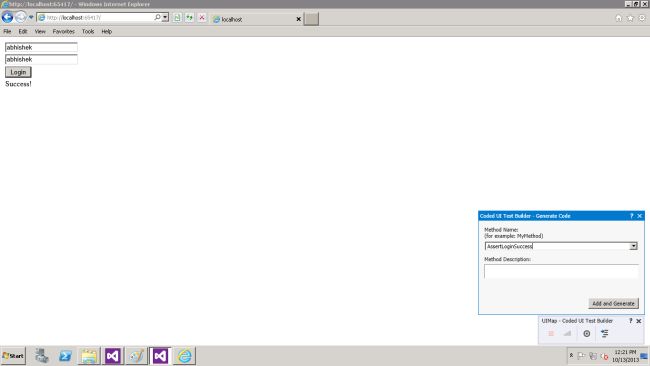Show hidden system tray icons
The height and width of the screenshot is (366, 650).
point(571,356)
